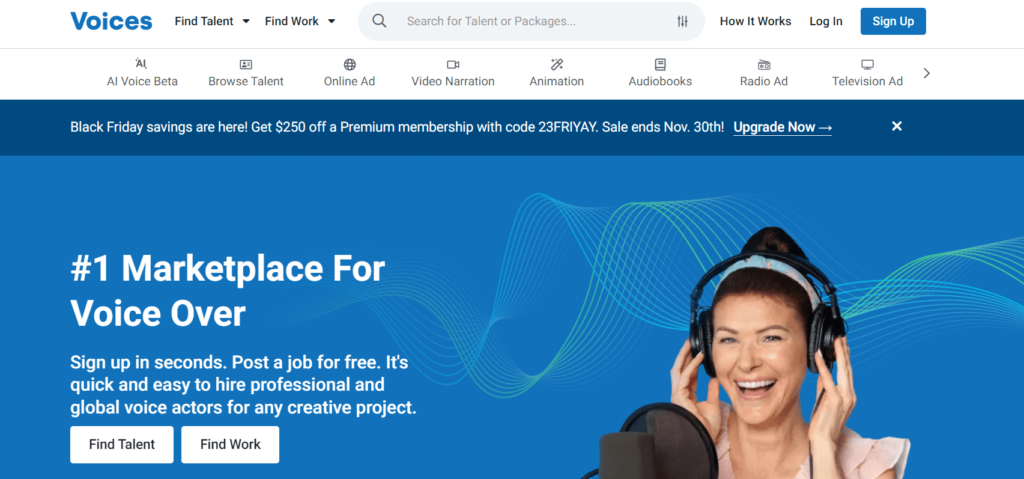Show more categories with right chevron
The width and height of the screenshot is (1024, 479).
coord(926,73)
